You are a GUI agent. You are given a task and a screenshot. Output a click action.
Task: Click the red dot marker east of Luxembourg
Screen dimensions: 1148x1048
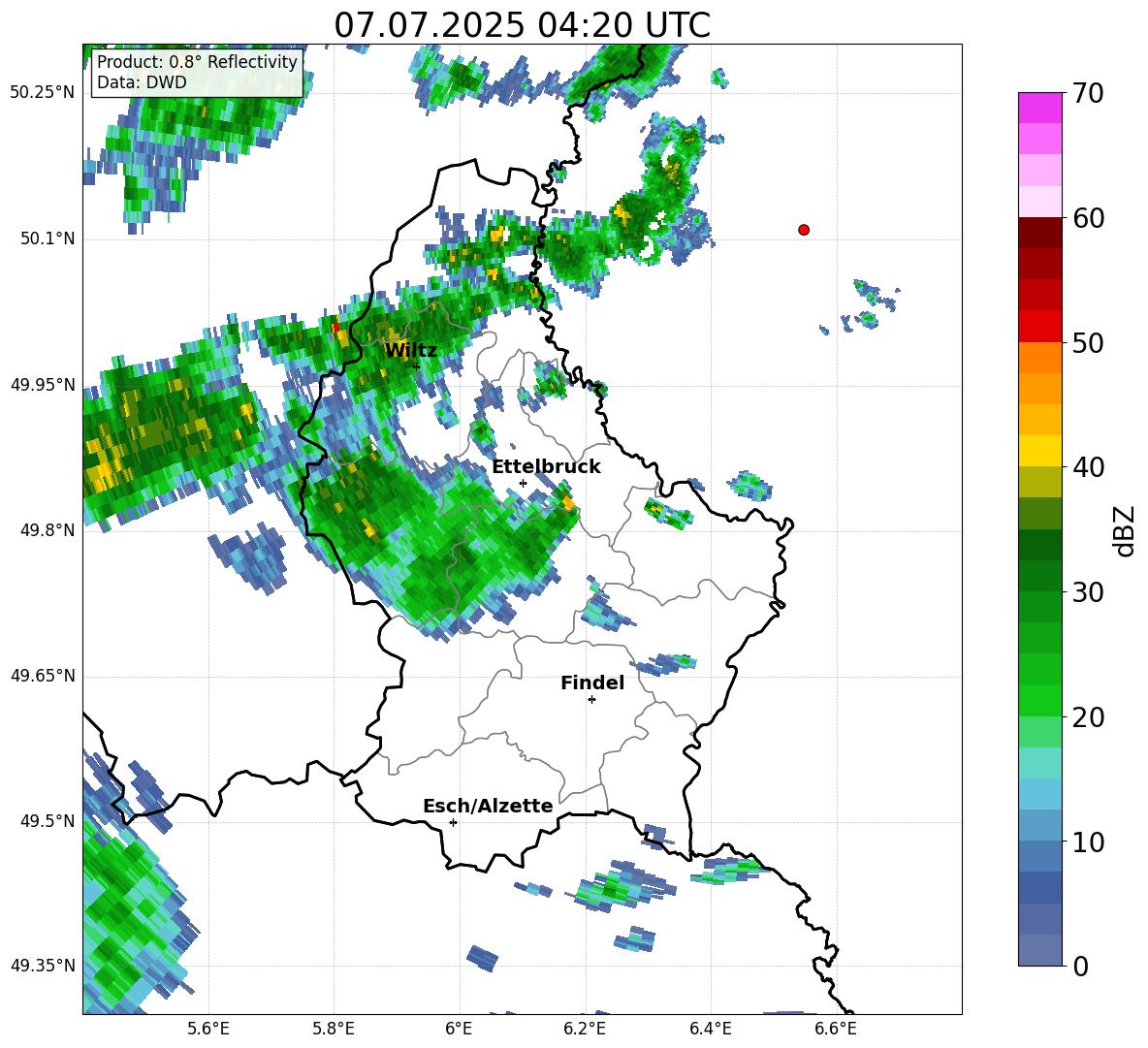point(804,230)
